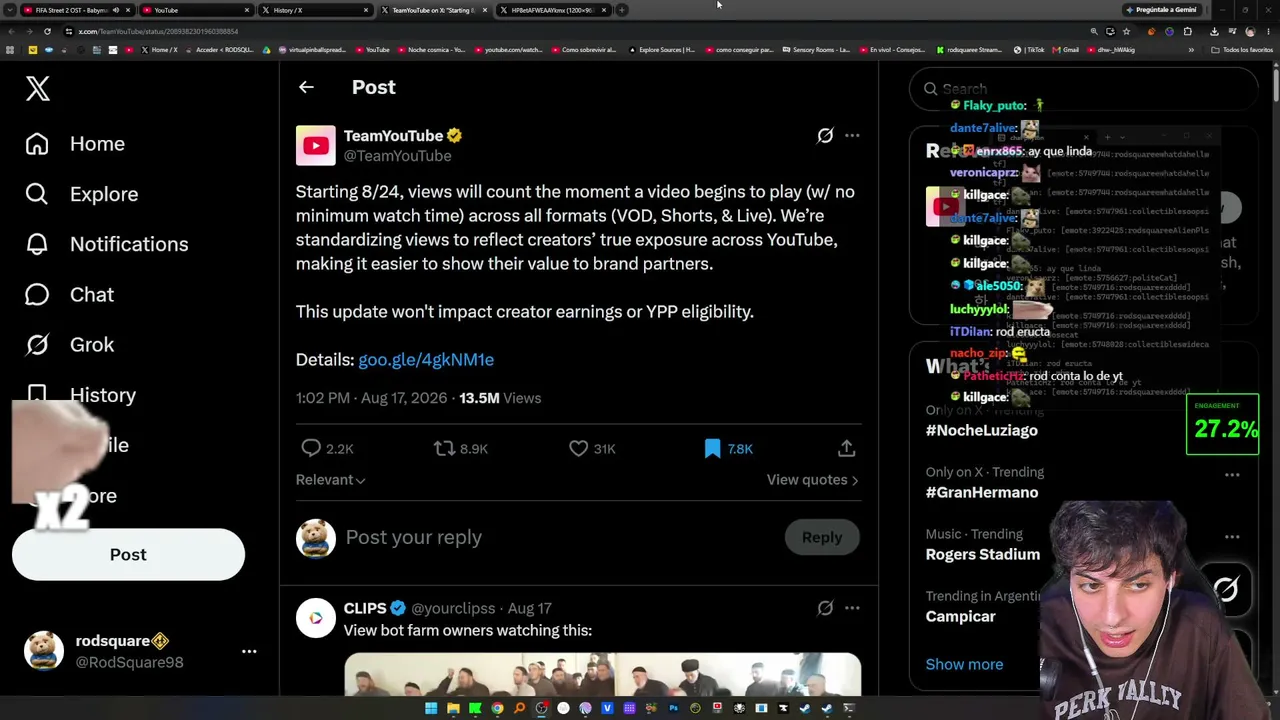This screenshot has height=720, width=1280.
Task: Open the Home / X bookmark
Action: pos(160,50)
